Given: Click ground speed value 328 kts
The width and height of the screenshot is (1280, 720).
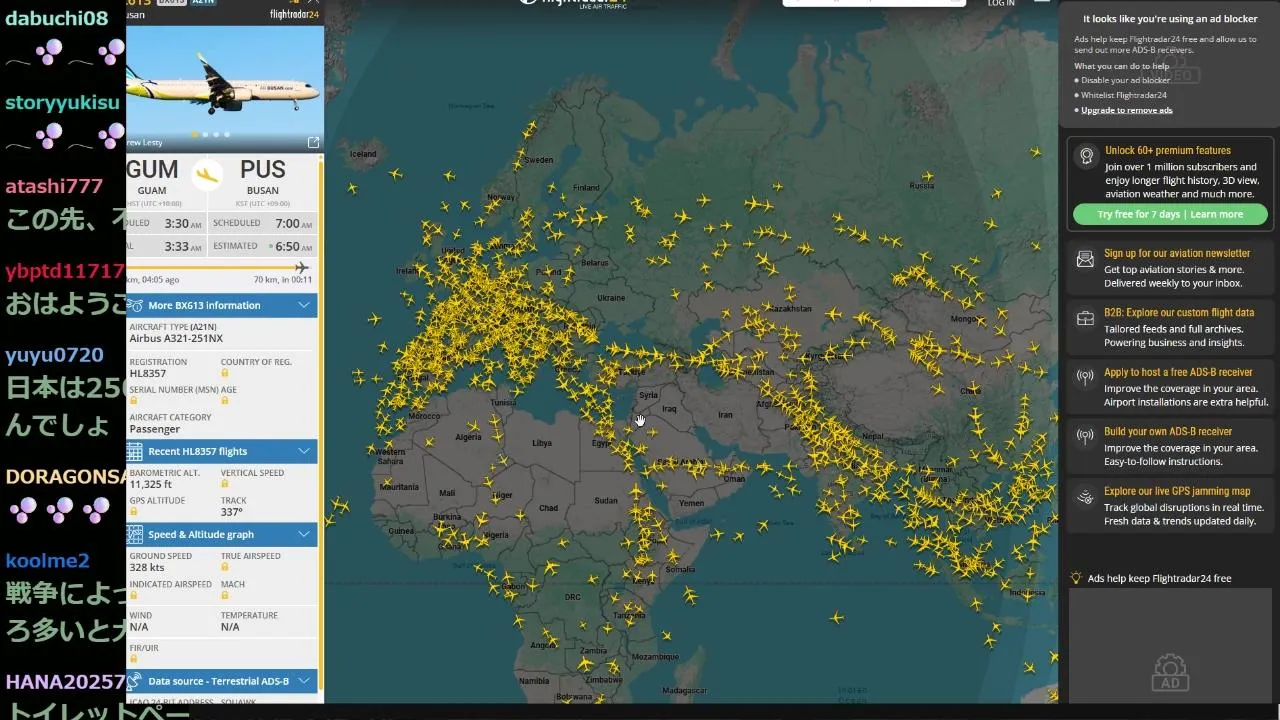Looking at the screenshot, I should point(147,567).
